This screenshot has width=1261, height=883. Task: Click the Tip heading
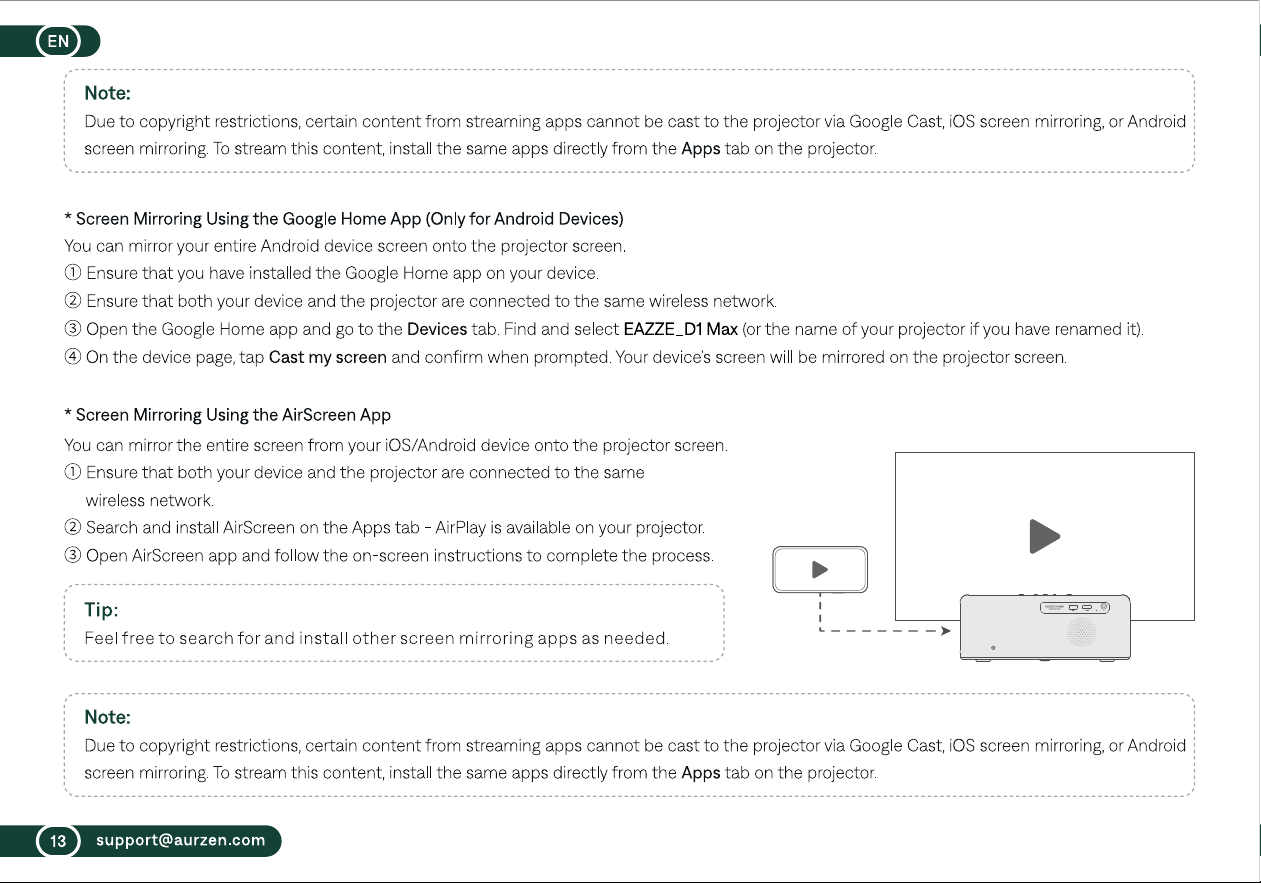(x=101, y=609)
